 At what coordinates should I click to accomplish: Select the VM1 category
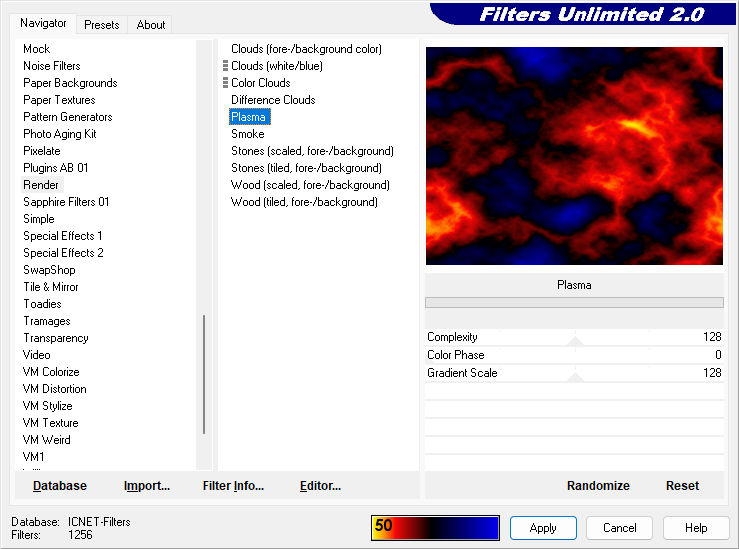point(33,457)
